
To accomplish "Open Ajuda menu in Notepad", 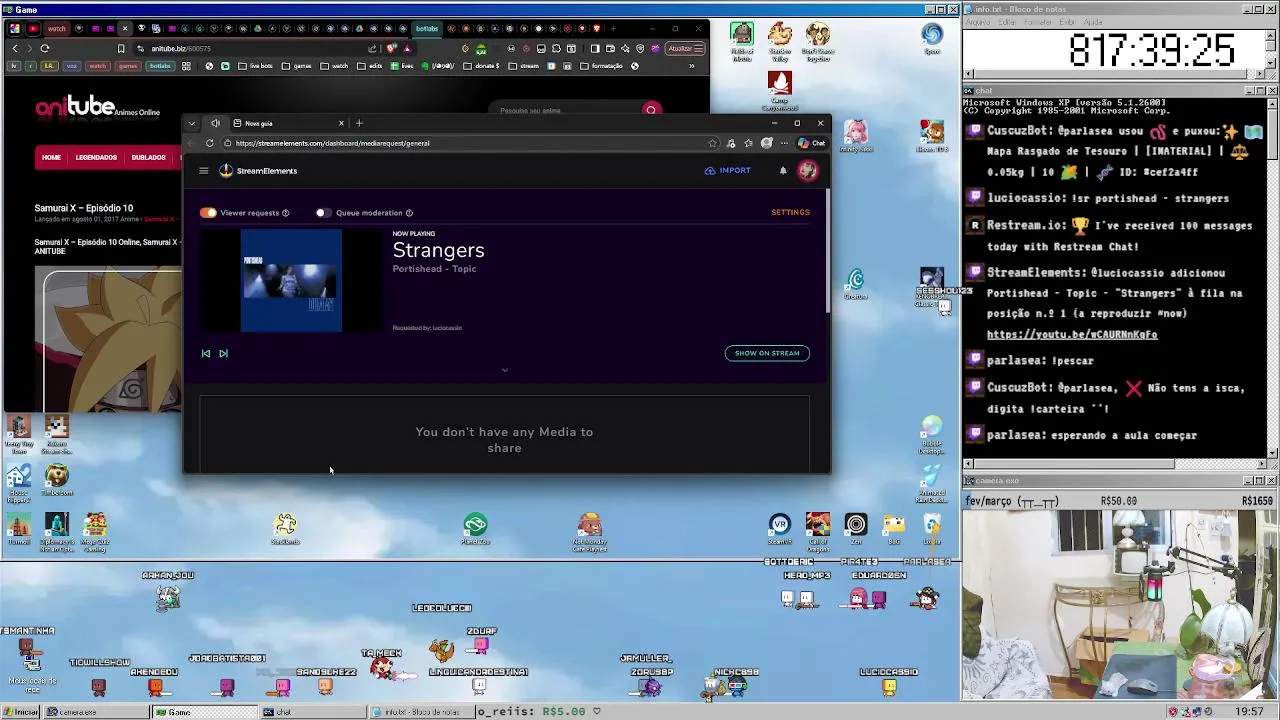I will [1093, 22].
